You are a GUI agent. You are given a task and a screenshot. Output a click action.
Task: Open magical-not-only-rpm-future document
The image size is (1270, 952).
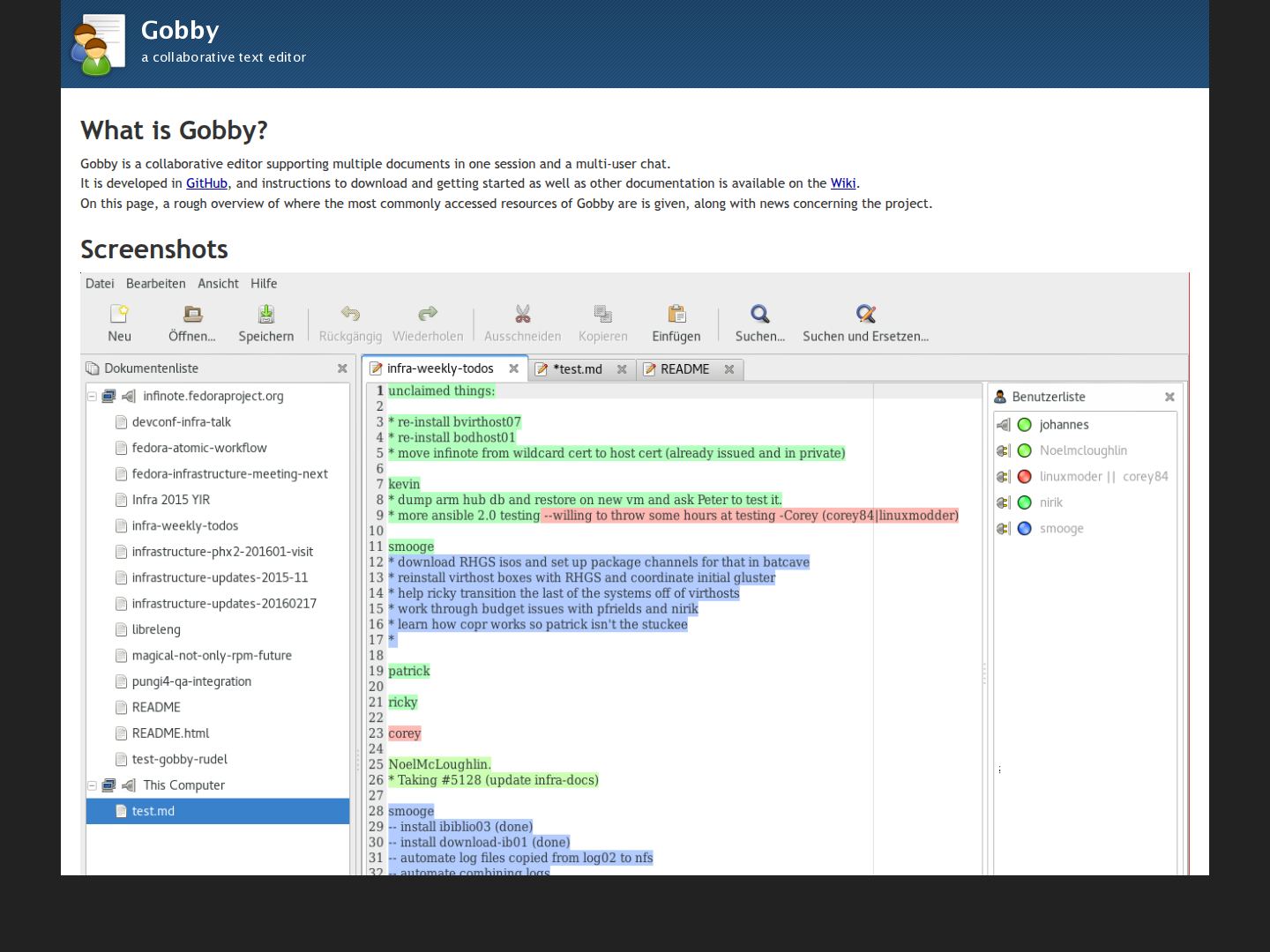tap(212, 656)
